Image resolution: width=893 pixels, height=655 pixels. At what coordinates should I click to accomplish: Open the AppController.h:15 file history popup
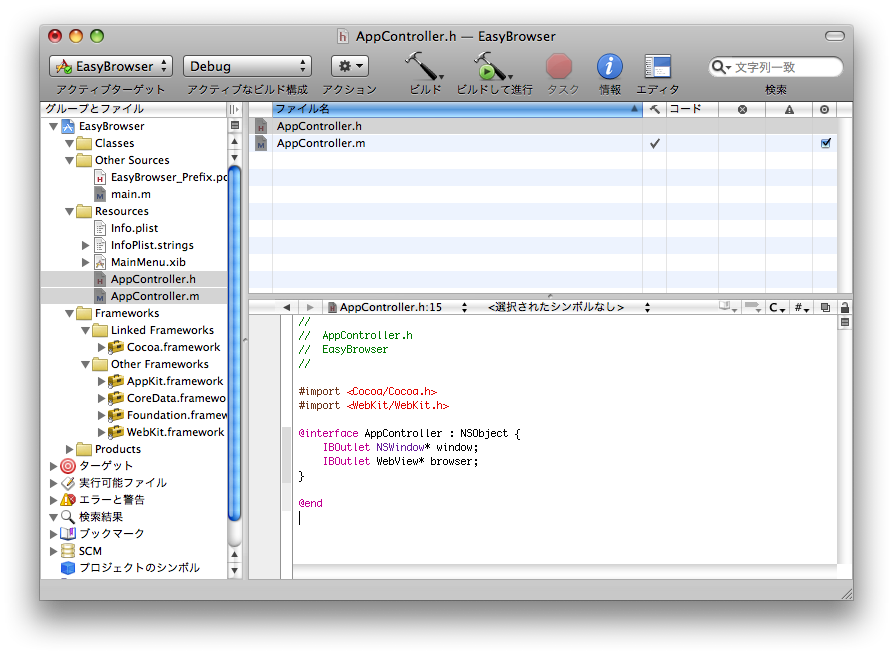pyautogui.click(x=398, y=308)
